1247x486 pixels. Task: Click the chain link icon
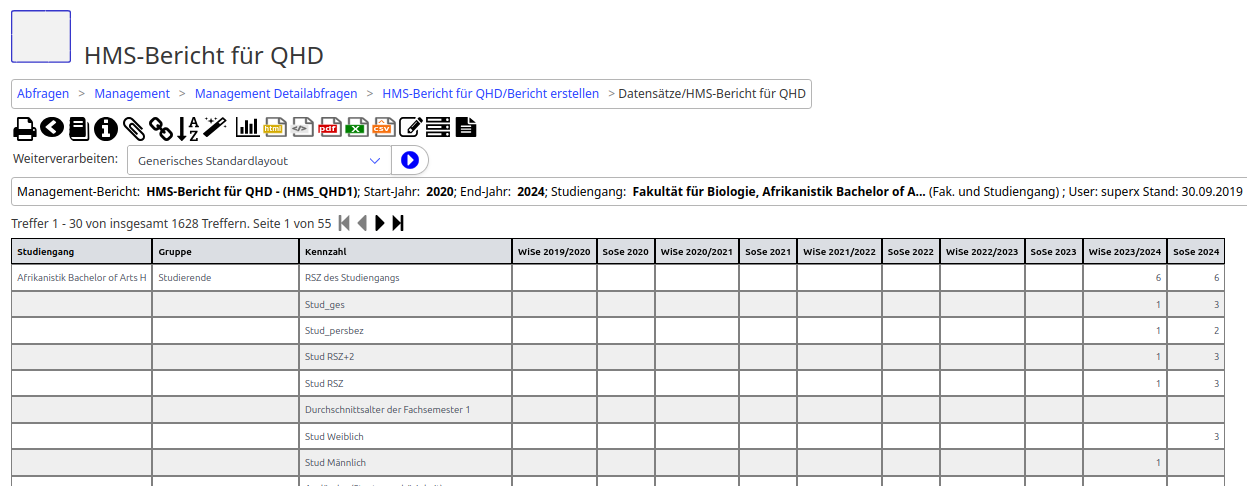tap(161, 128)
